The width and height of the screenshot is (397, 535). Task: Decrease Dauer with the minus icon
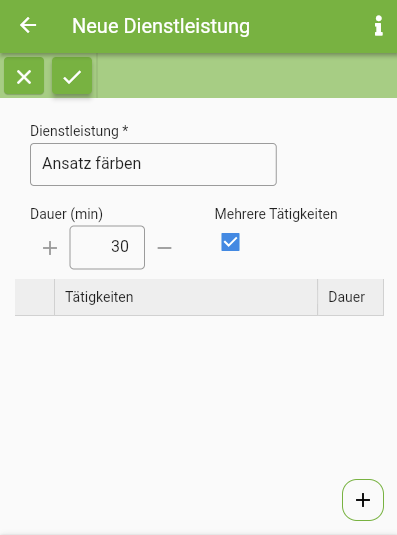(x=164, y=248)
